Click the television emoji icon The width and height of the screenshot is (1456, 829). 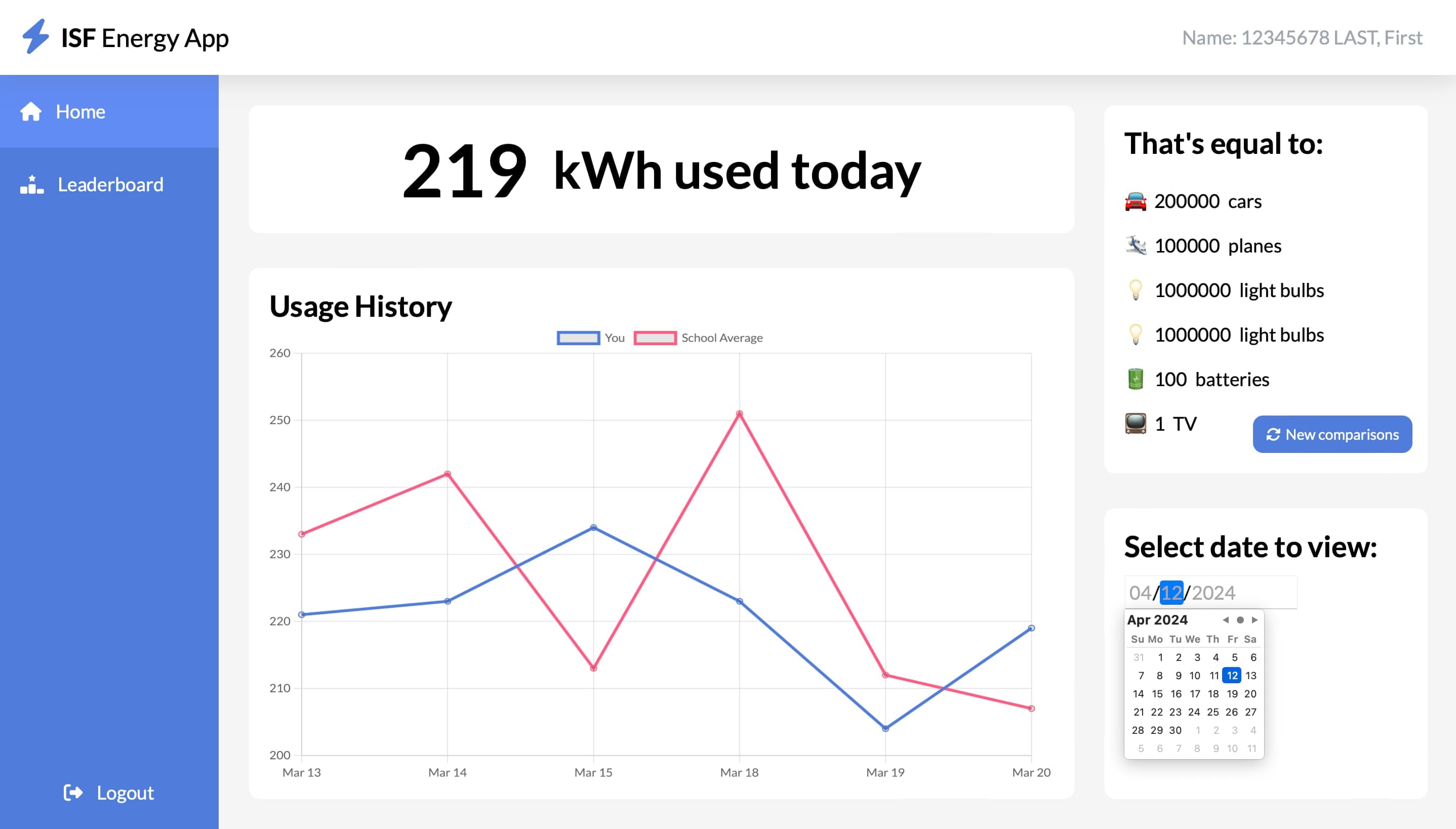1135,424
